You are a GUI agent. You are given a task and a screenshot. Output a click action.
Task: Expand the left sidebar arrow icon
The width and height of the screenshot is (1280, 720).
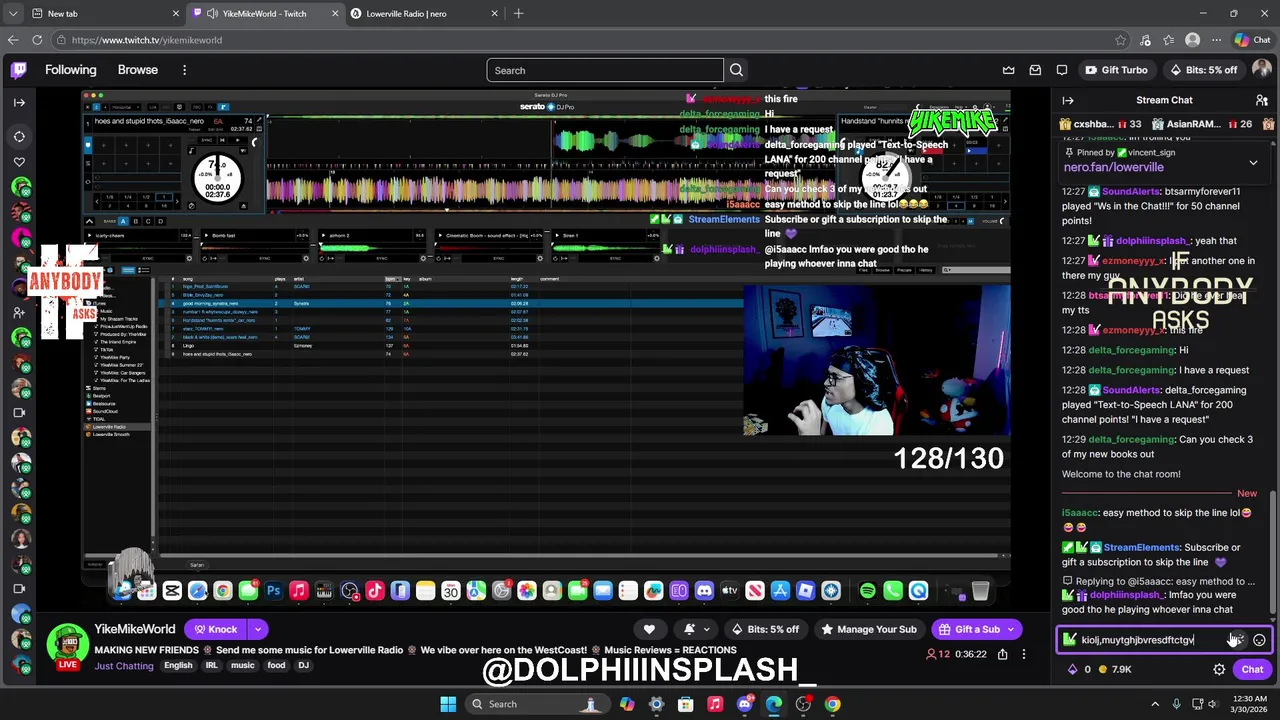tap(19, 102)
